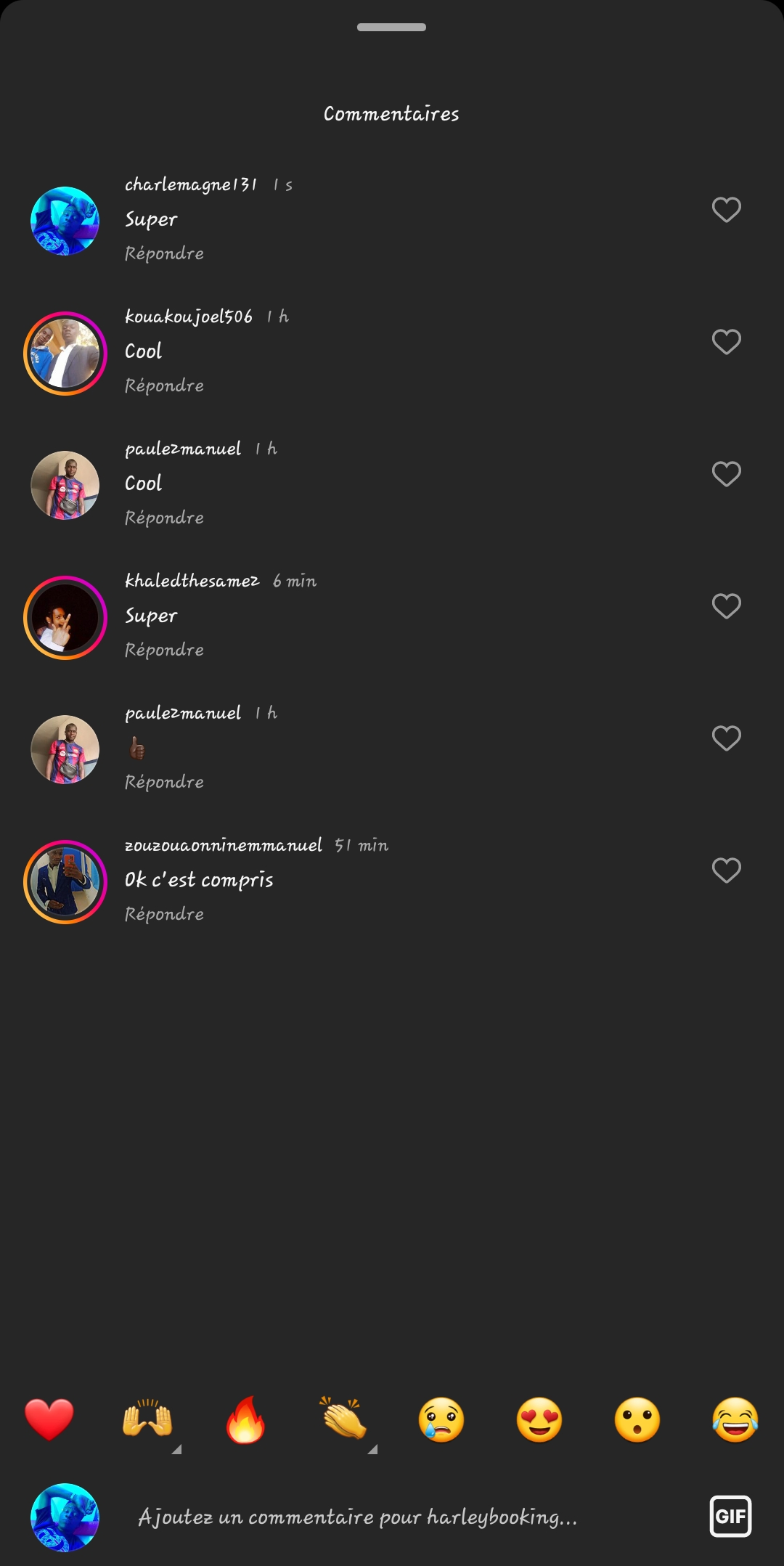Reply to zouzouaonninemmanuel's comment

tap(164, 914)
